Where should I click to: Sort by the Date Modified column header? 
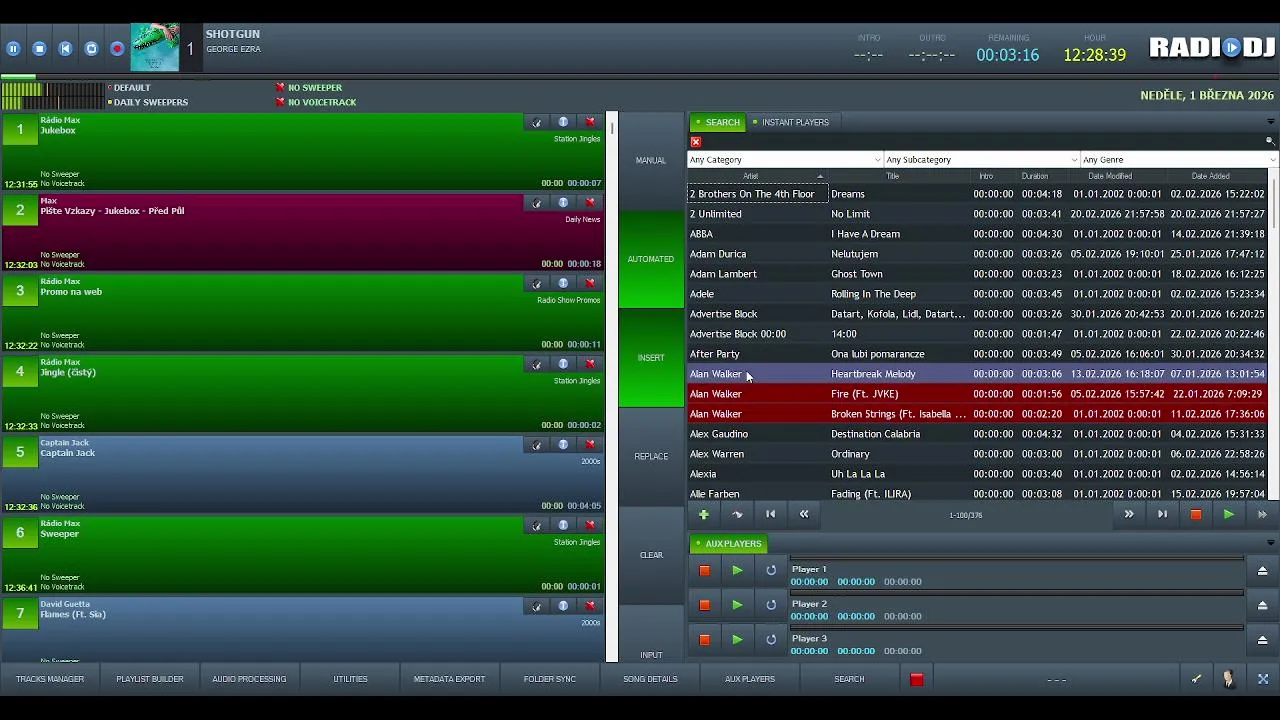[x=1110, y=176]
